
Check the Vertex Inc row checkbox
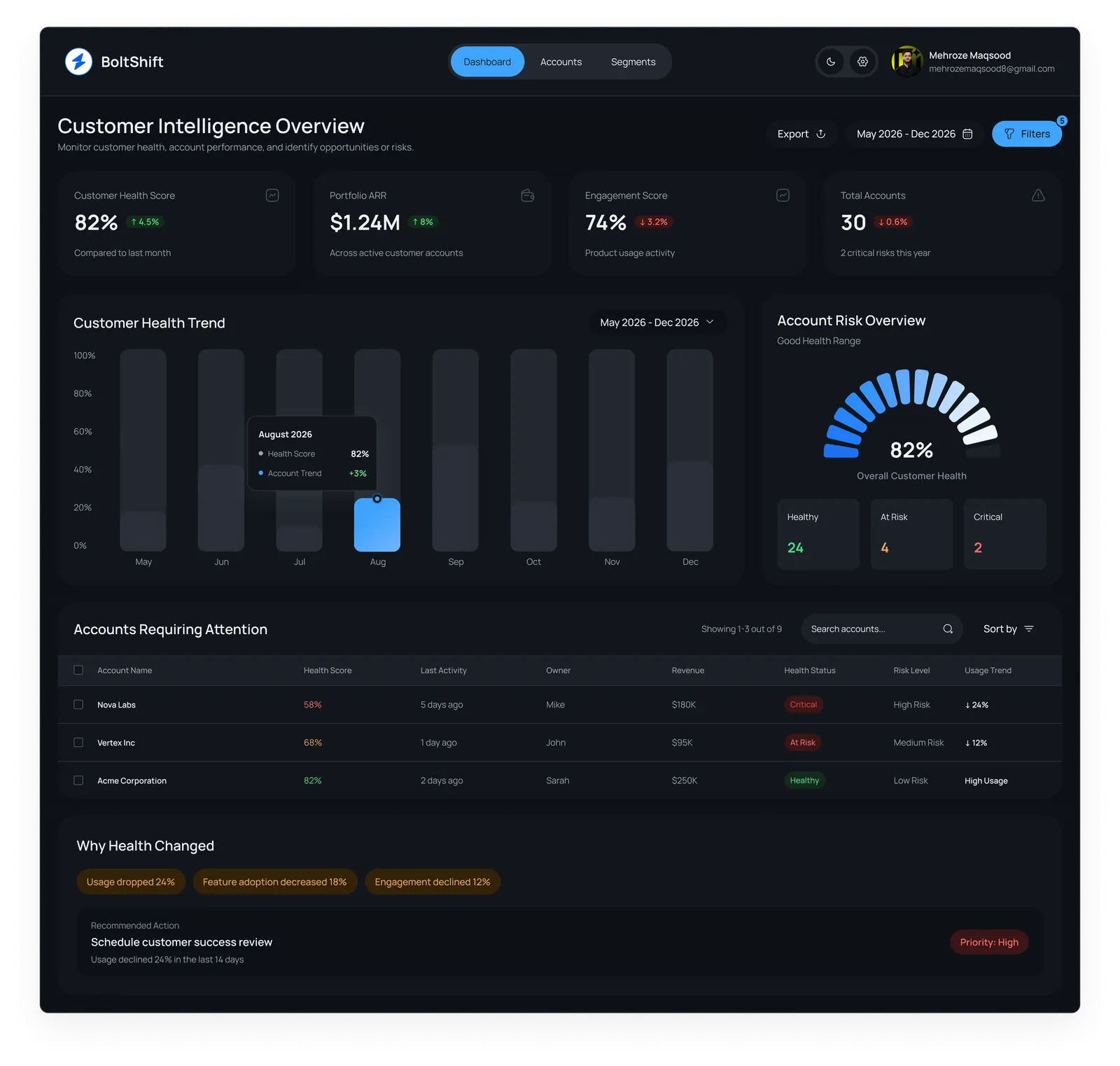(x=78, y=742)
